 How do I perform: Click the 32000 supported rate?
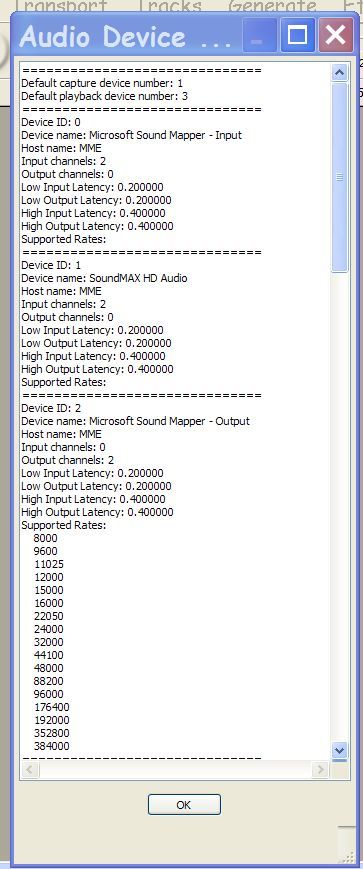(x=49, y=642)
